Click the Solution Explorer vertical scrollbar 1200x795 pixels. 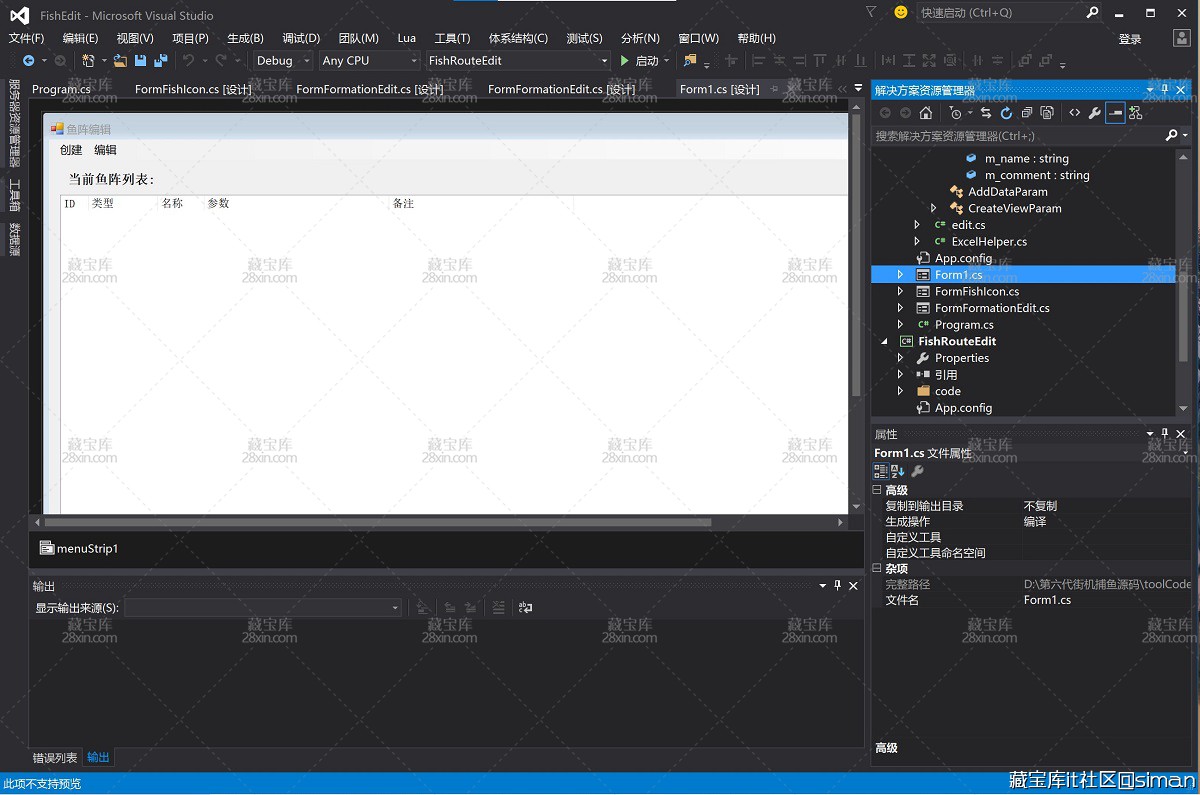[1184, 282]
